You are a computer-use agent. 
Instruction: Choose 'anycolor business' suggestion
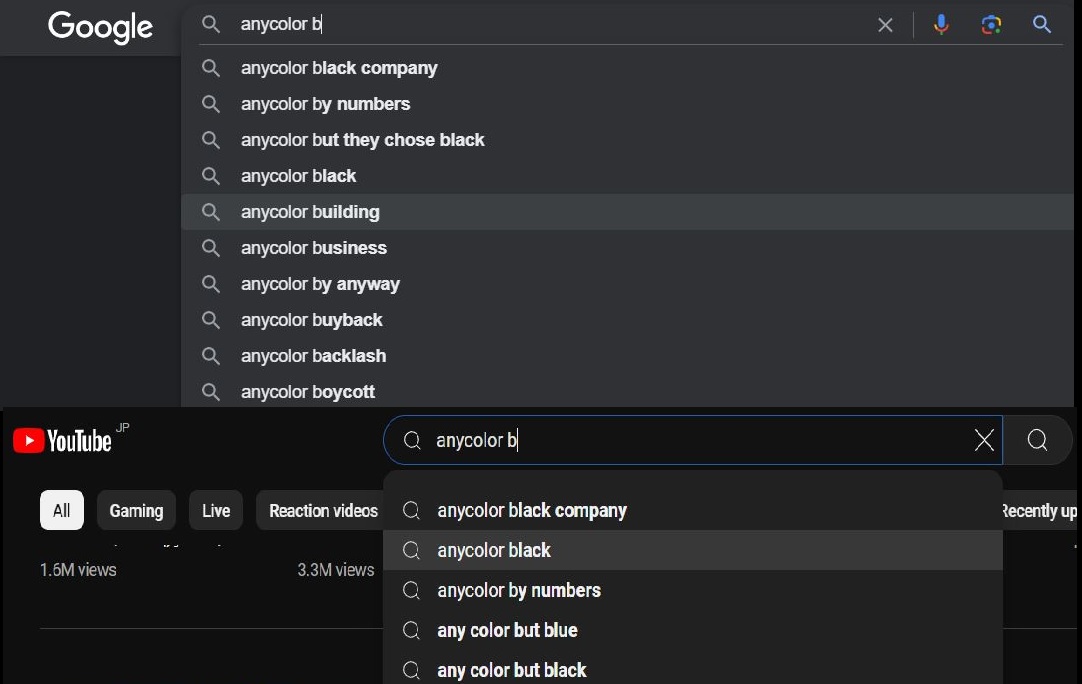point(627,248)
